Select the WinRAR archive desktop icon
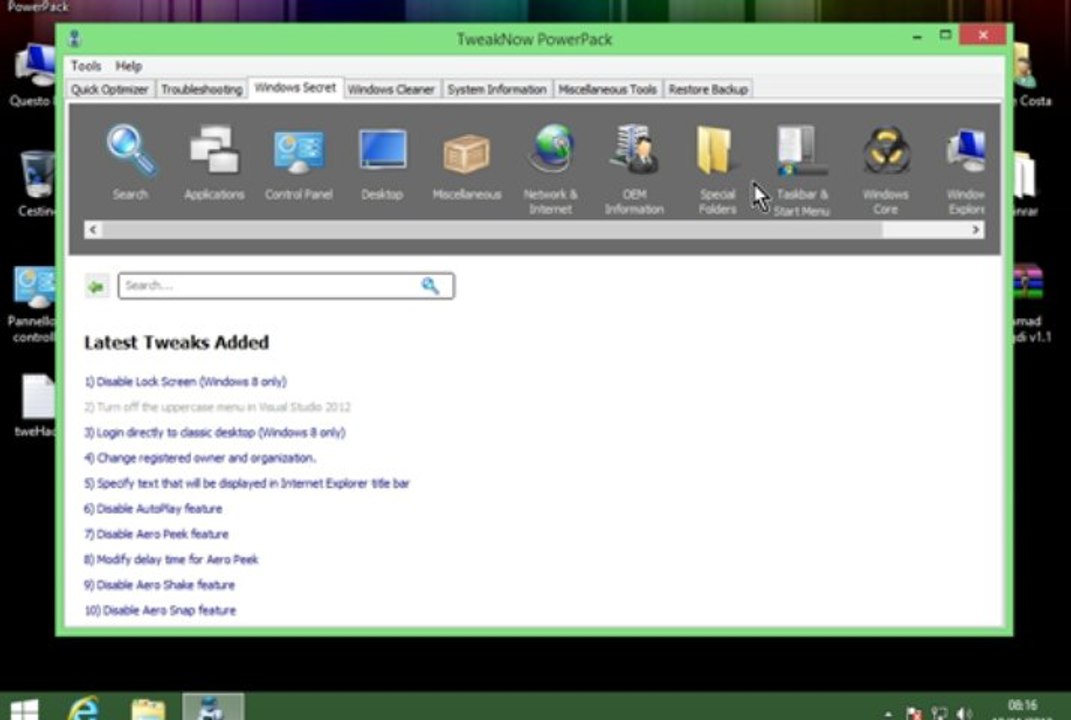Viewport: 1071px width, 720px height. point(1028,302)
